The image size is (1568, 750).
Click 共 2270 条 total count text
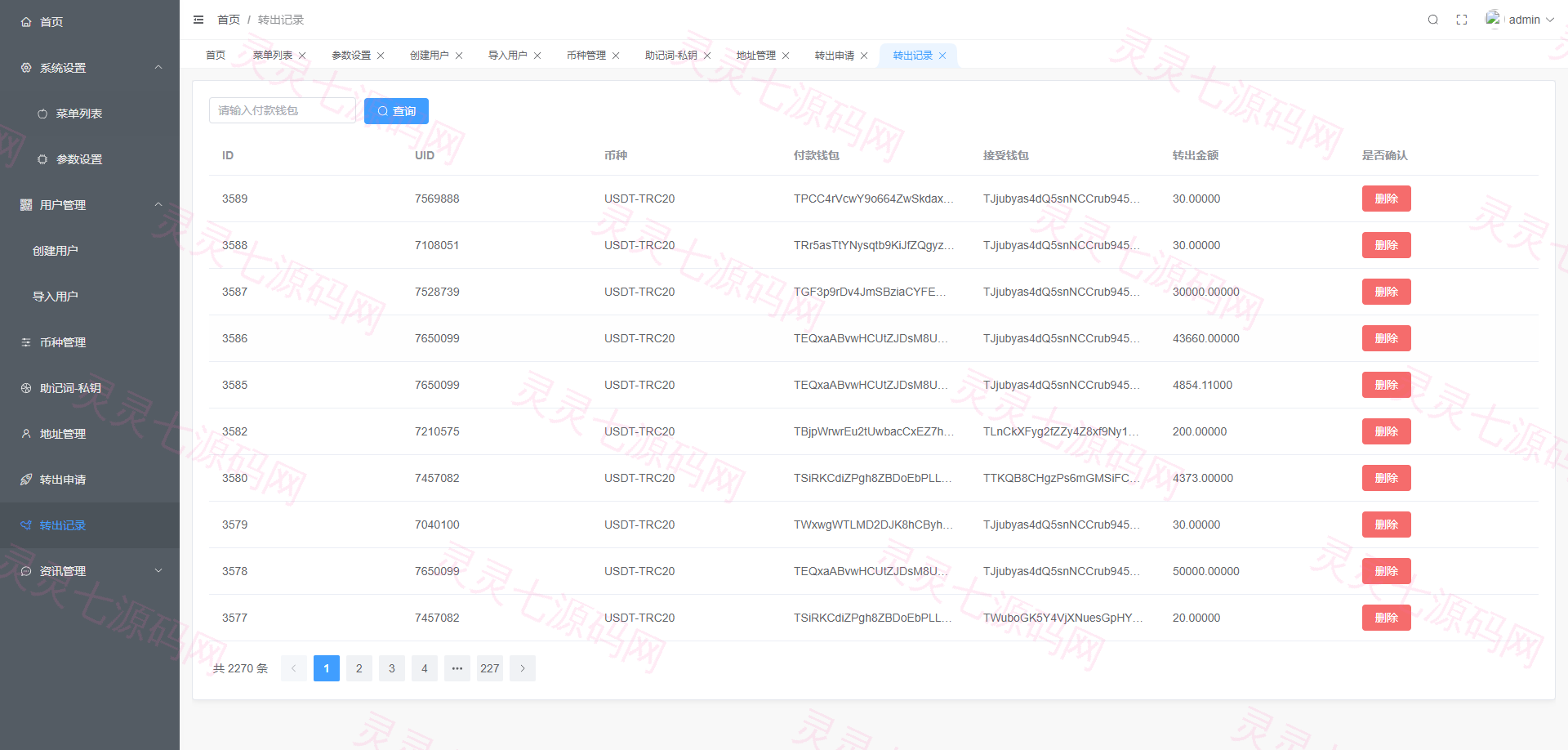pos(240,668)
